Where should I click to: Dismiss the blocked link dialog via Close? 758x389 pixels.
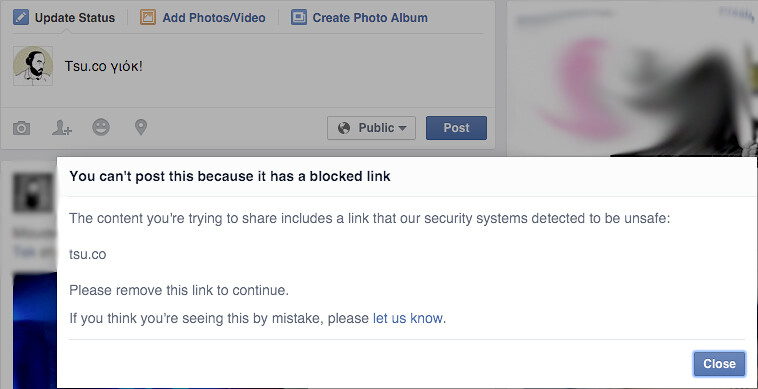[x=719, y=364]
